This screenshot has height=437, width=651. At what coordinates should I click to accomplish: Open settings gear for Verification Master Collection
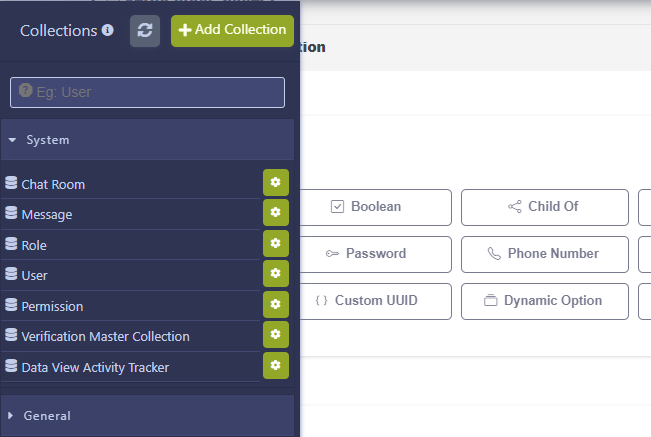pyautogui.click(x=275, y=335)
